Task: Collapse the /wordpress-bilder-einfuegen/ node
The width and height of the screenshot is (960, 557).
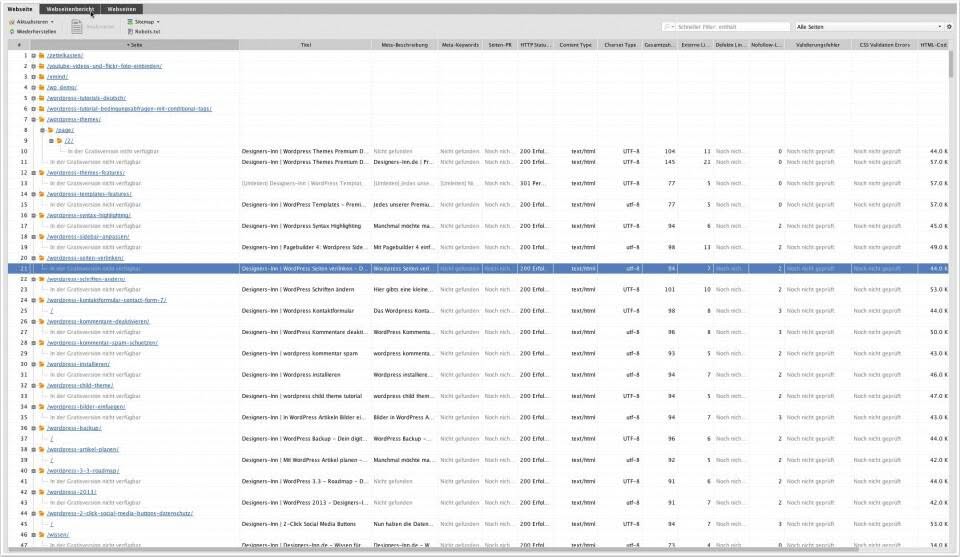Action: click(x=34, y=406)
